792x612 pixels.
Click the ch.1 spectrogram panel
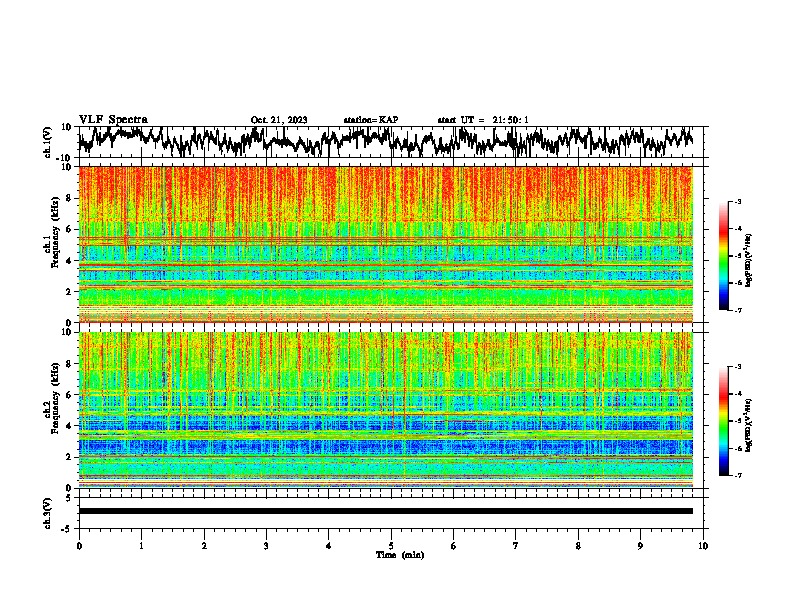pos(386,244)
